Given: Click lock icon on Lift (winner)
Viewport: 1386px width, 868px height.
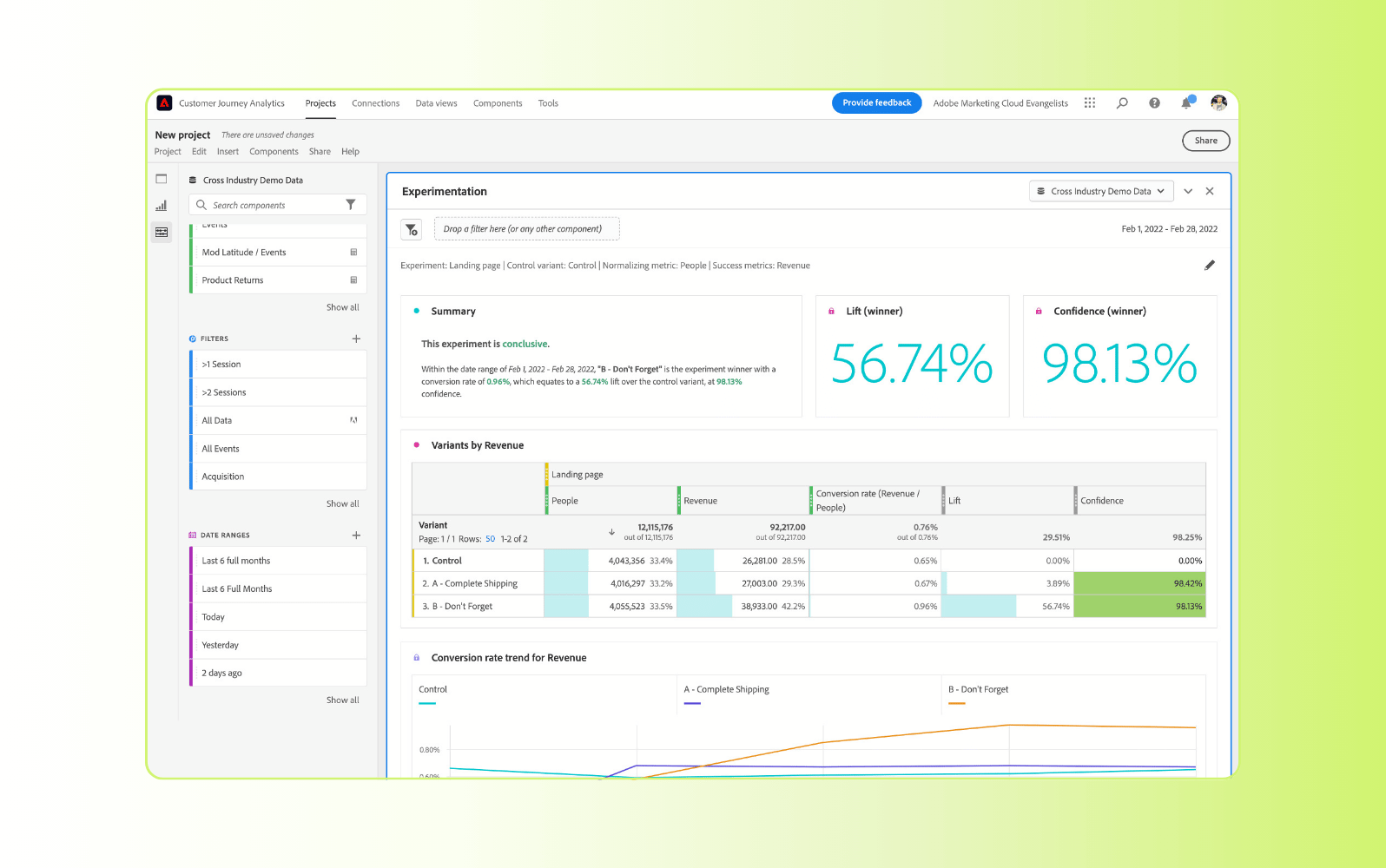Looking at the screenshot, I should pyautogui.click(x=831, y=311).
